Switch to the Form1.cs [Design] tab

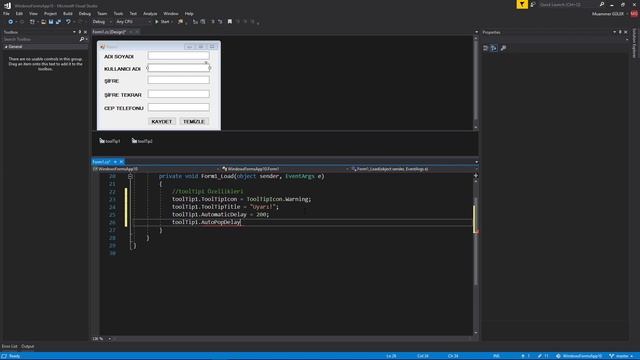point(109,32)
